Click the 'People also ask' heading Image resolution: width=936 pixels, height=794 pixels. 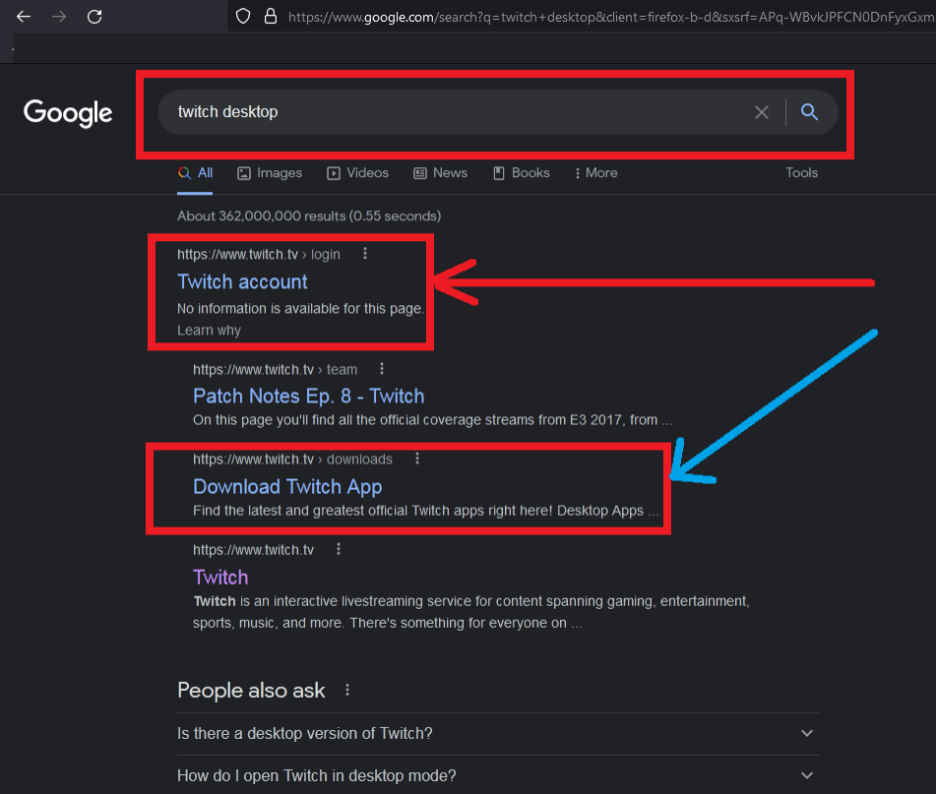point(251,691)
